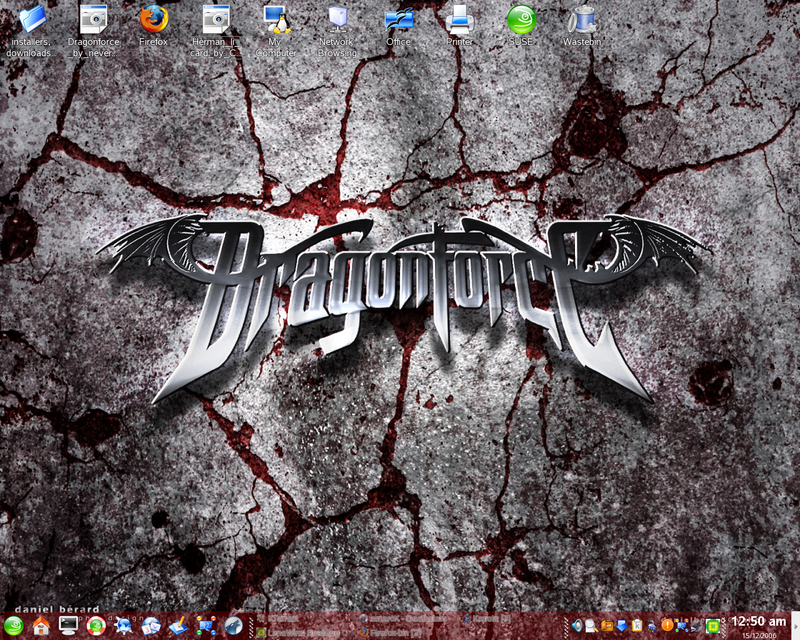This screenshot has height=640, width=800.
Task: Open the Dragonforce_by_never image file on desktop
Action: tap(93, 30)
